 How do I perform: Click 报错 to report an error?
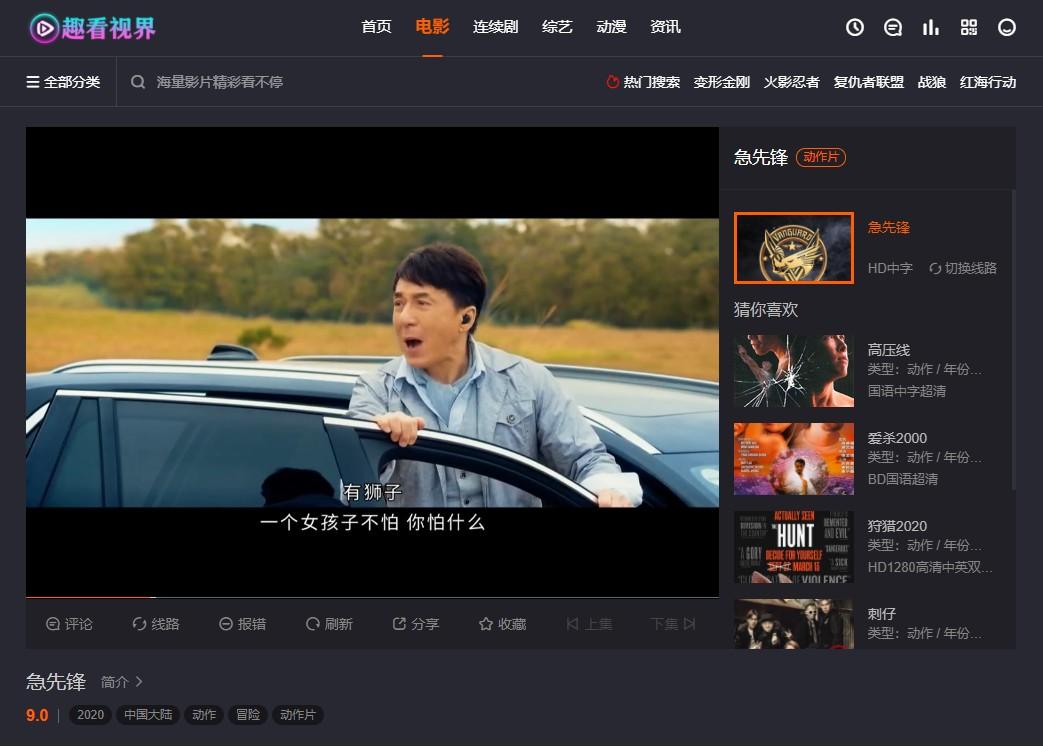[x=242, y=624]
